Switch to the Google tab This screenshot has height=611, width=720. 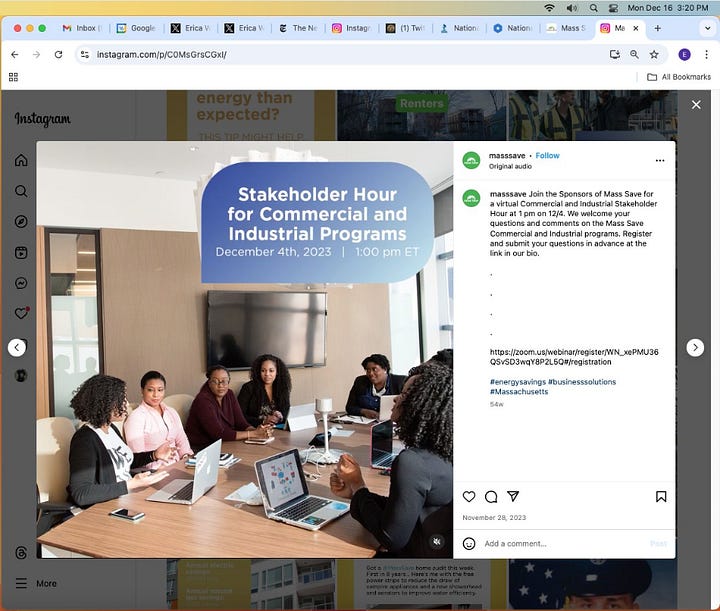pos(137,28)
